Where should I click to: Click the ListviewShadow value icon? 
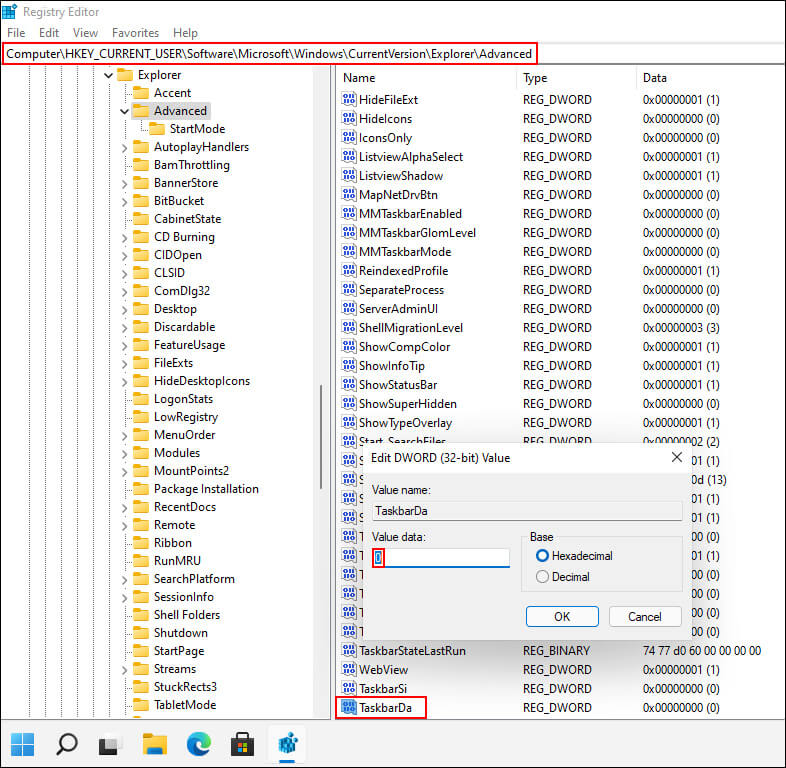348,175
